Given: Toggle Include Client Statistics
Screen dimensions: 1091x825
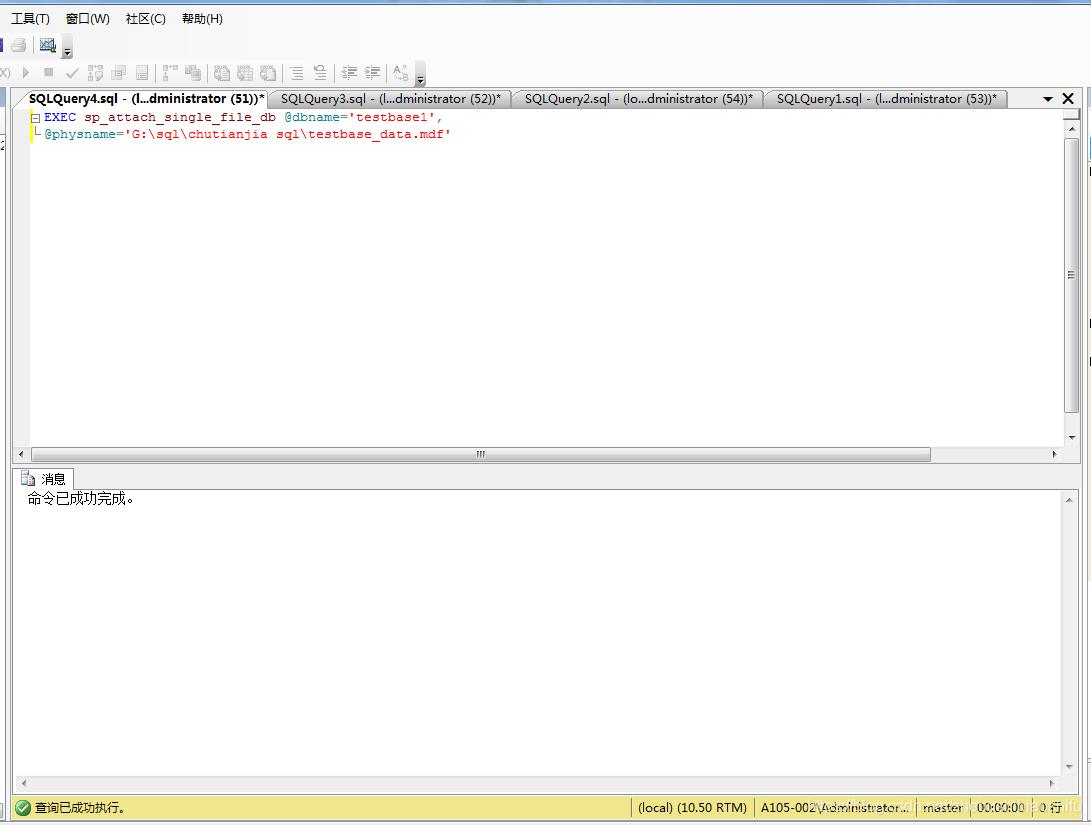Looking at the screenshot, I should pyautogui.click(x=193, y=73).
